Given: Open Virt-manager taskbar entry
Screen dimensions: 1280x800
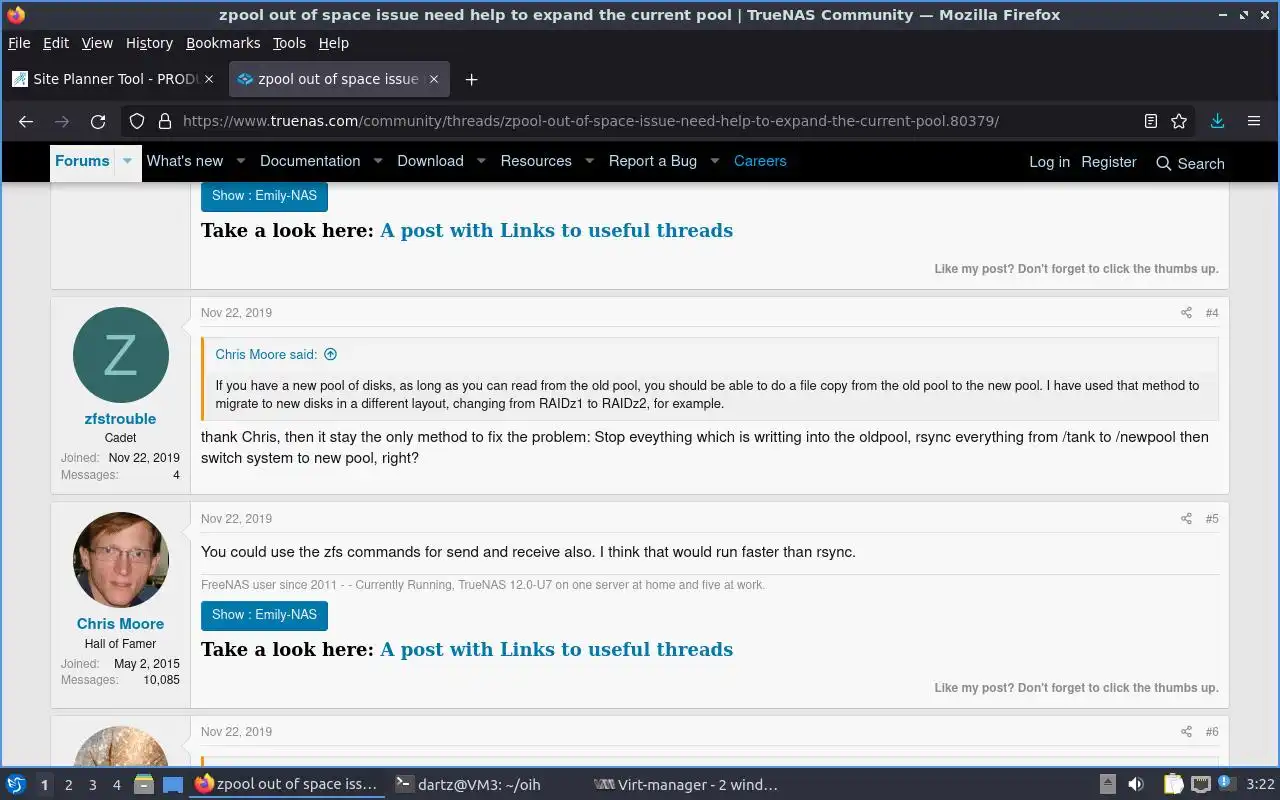Looking at the screenshot, I should [686, 785].
